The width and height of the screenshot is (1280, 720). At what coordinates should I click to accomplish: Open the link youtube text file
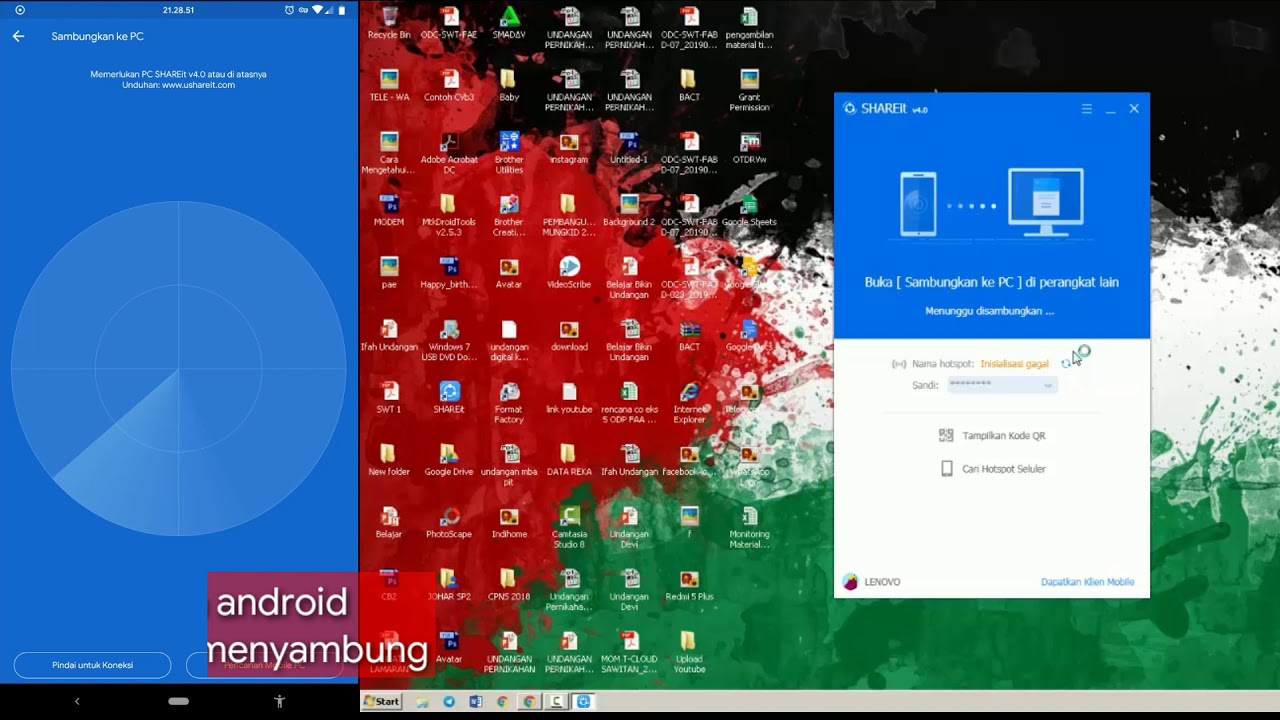pyautogui.click(x=569, y=397)
